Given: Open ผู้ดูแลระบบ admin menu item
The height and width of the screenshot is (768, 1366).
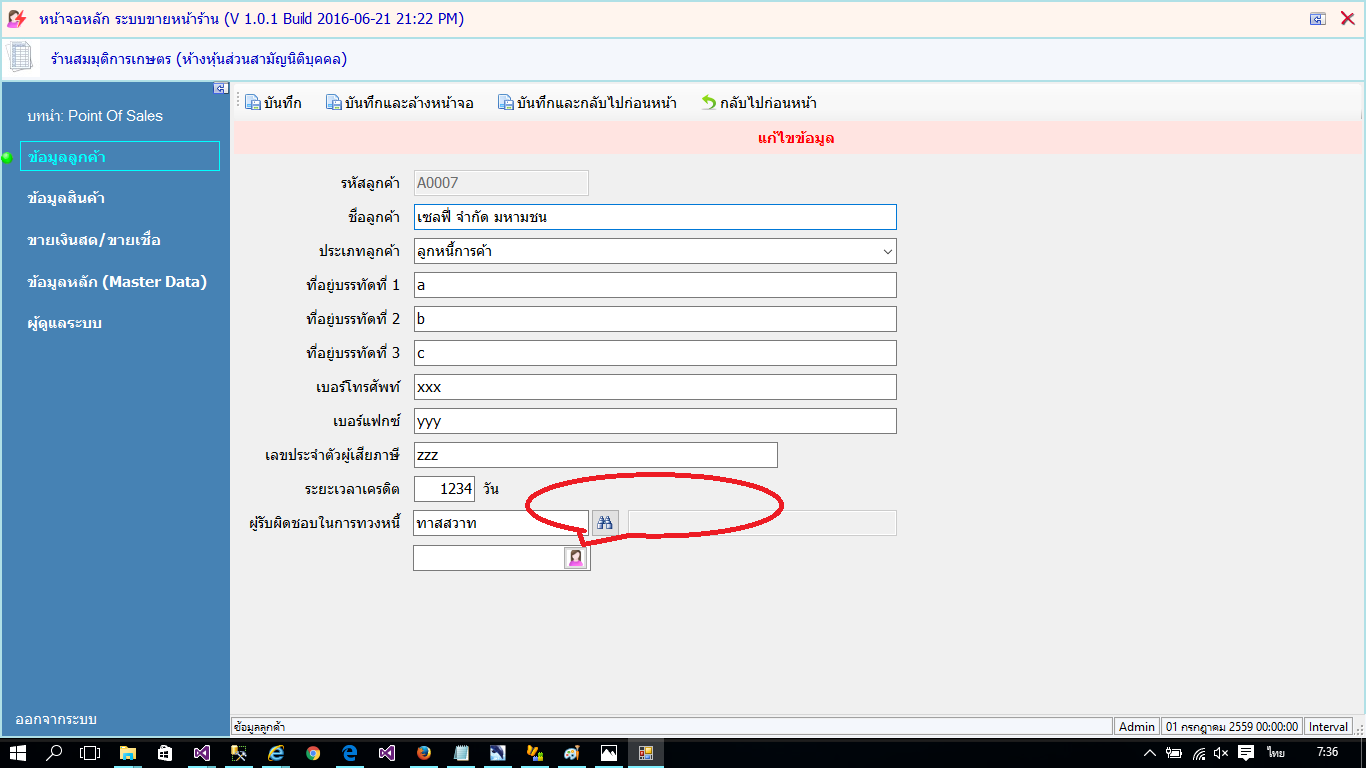Looking at the screenshot, I should (x=65, y=323).
